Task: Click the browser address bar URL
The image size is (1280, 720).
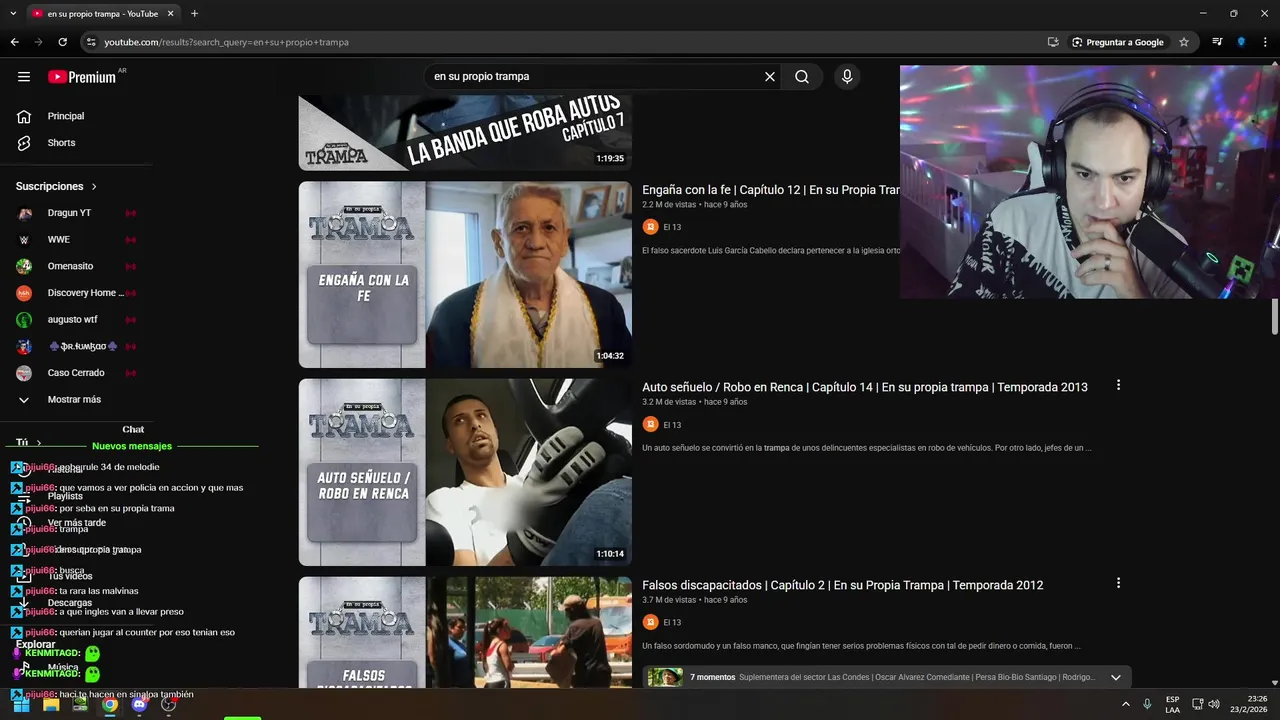Action: tap(226, 42)
